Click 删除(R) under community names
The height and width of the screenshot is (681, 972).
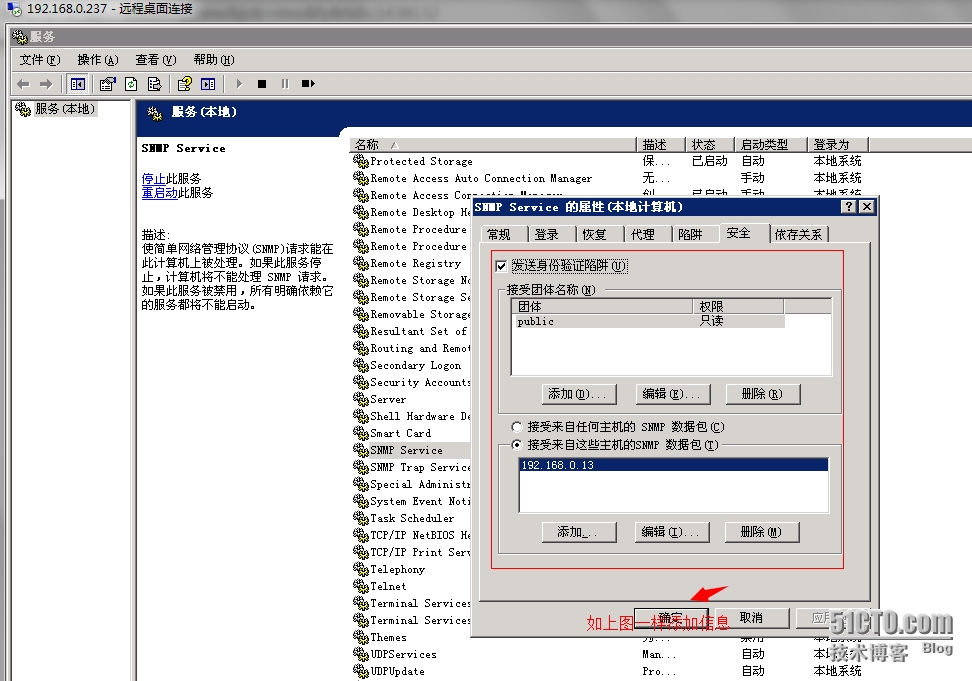(763, 394)
